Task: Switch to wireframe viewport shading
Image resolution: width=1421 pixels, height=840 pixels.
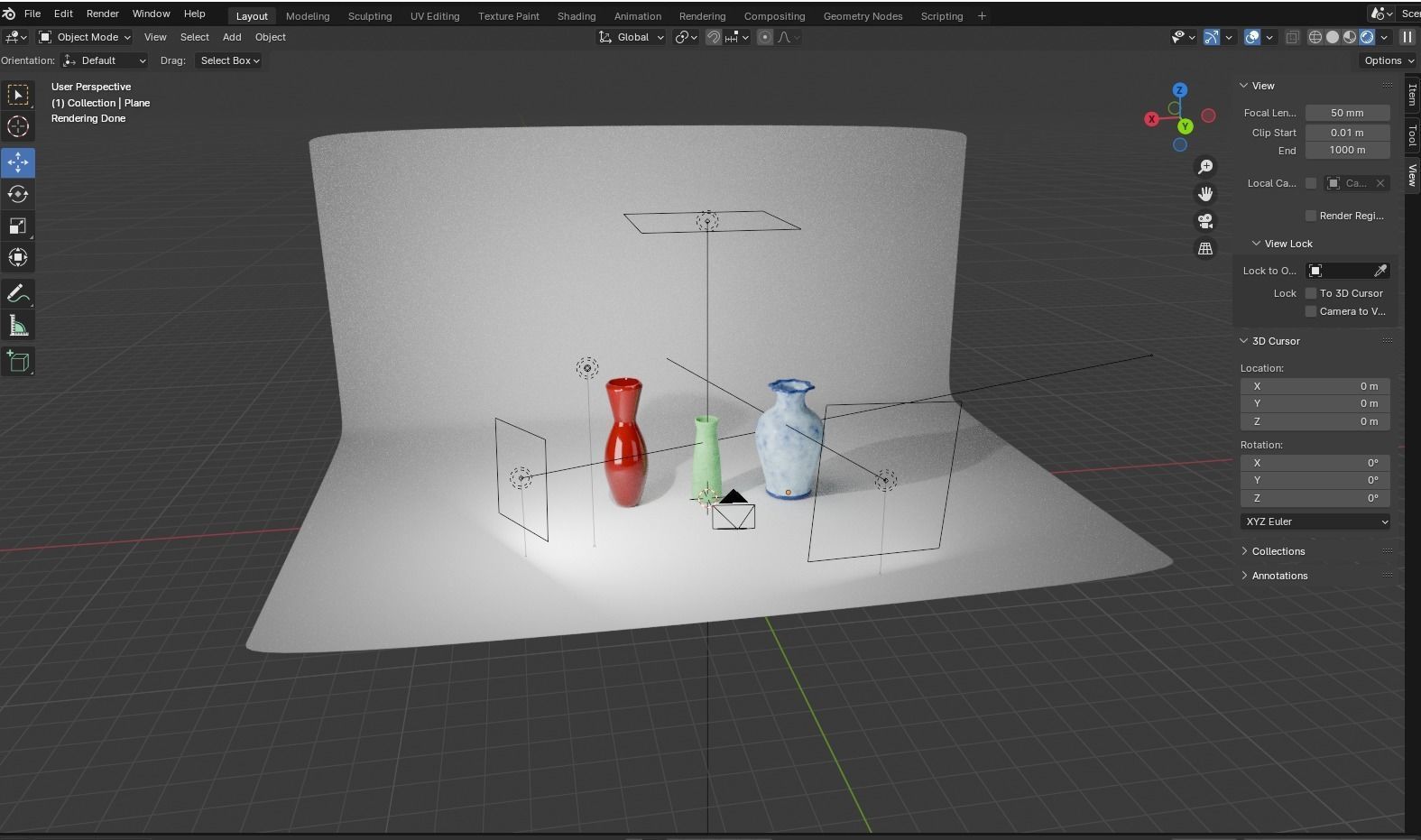Action: coord(1315,37)
